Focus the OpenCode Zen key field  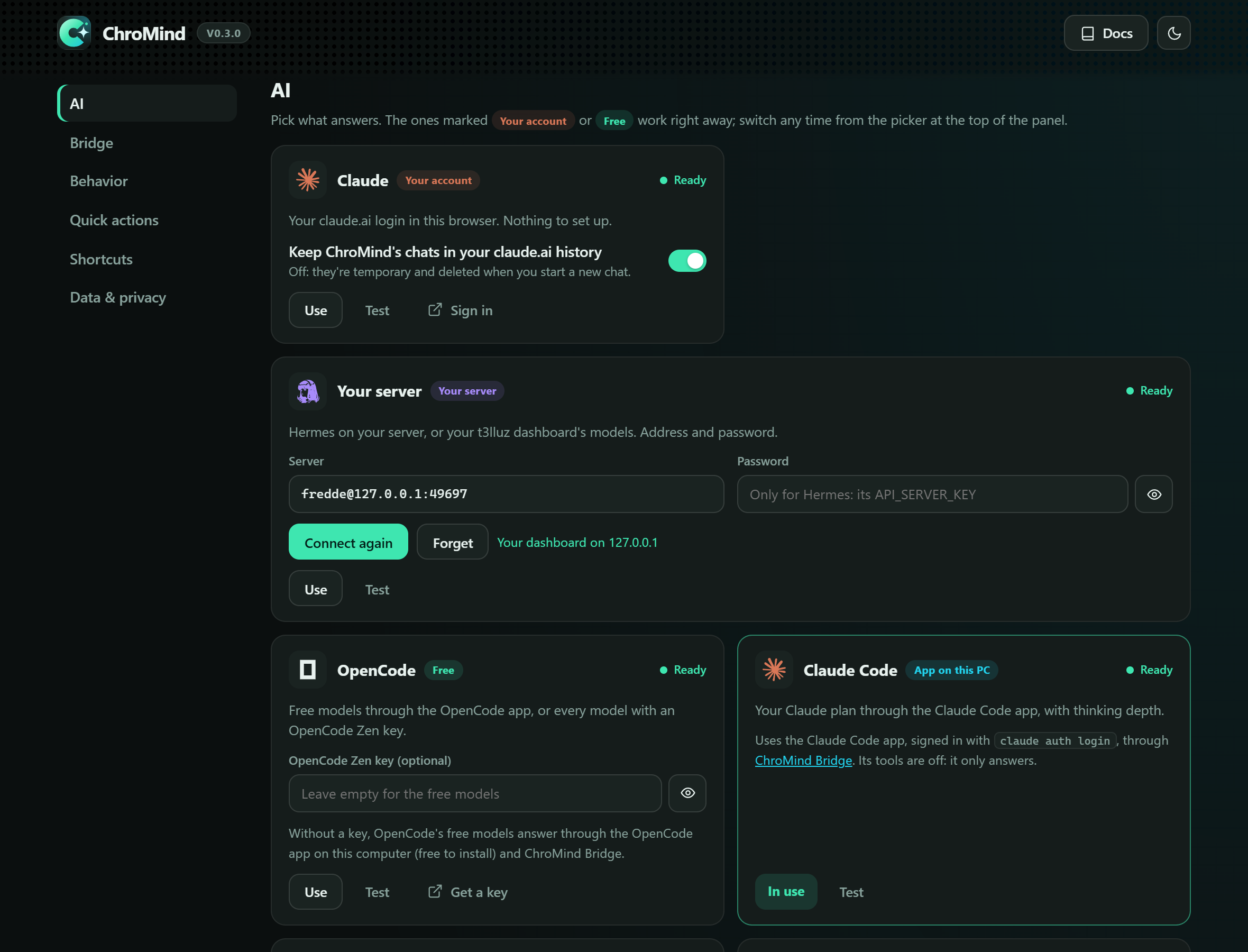(x=475, y=793)
